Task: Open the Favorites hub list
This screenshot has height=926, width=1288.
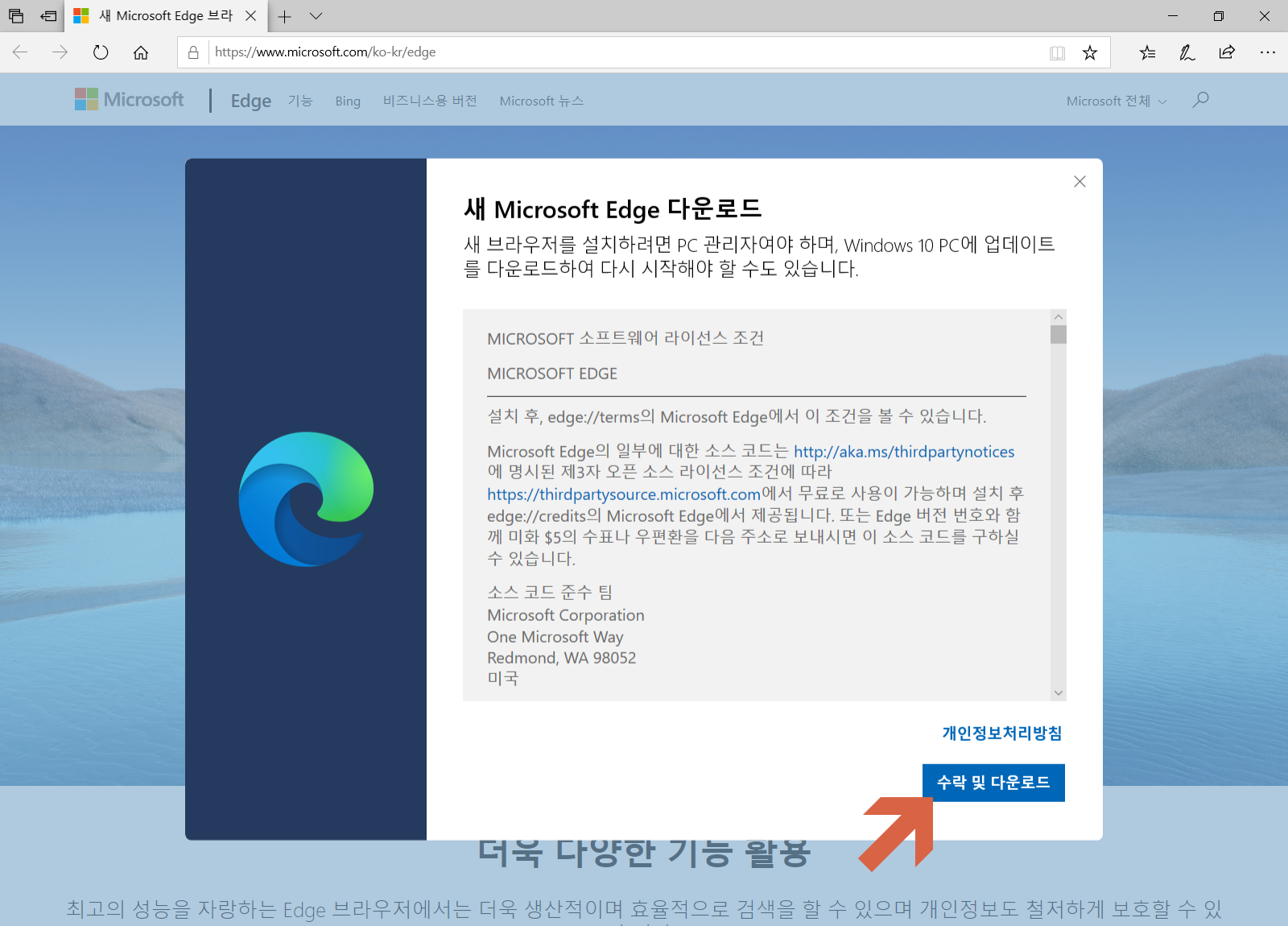Action: [1148, 52]
